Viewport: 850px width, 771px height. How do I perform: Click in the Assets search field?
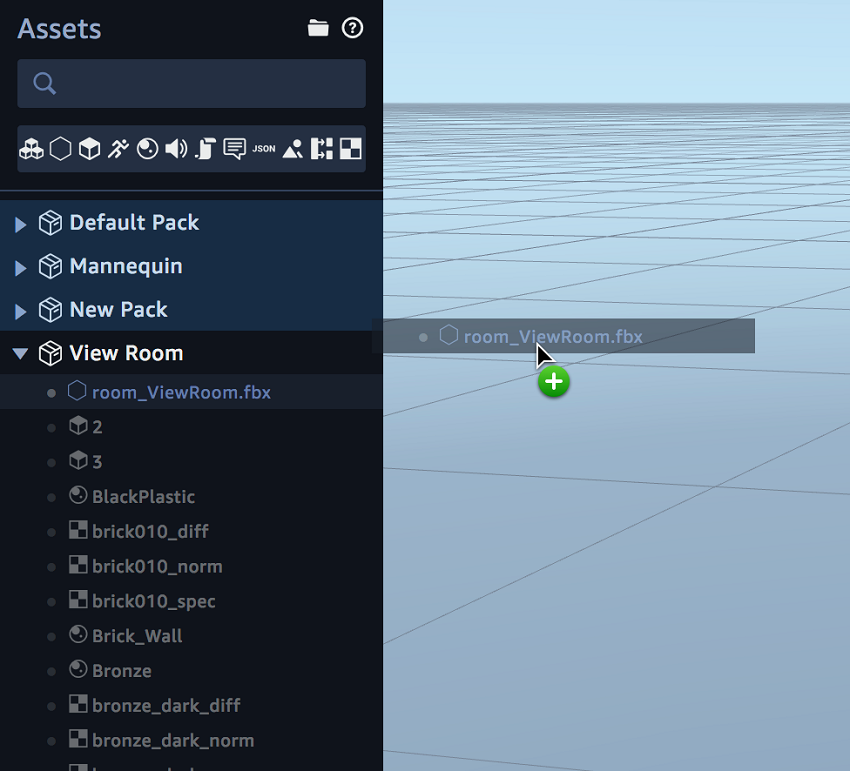(200, 83)
